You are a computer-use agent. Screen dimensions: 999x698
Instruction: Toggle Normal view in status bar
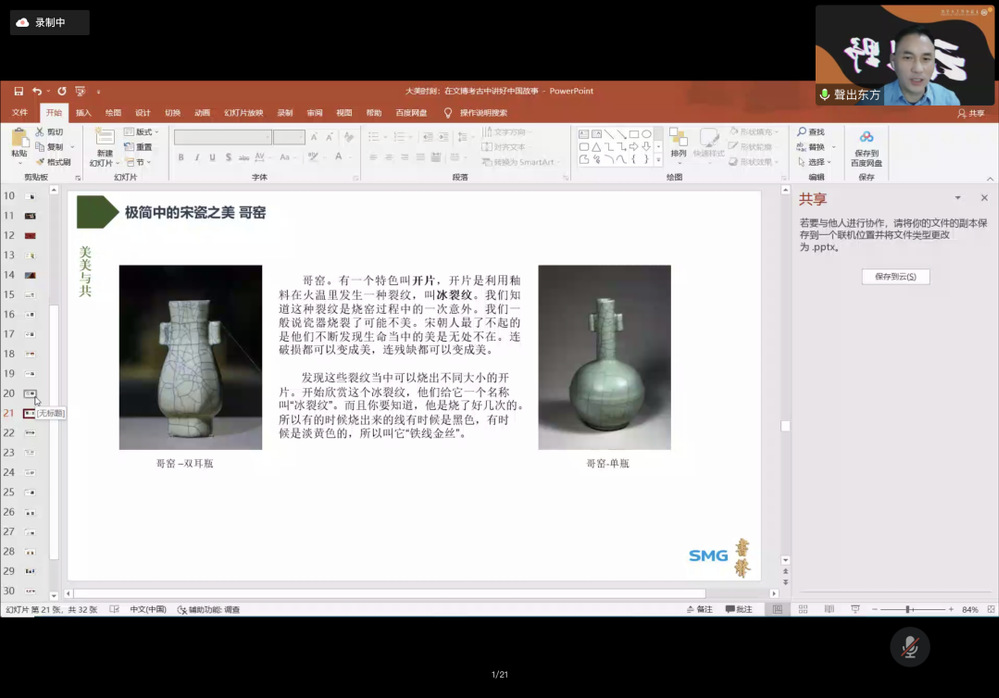pos(777,609)
